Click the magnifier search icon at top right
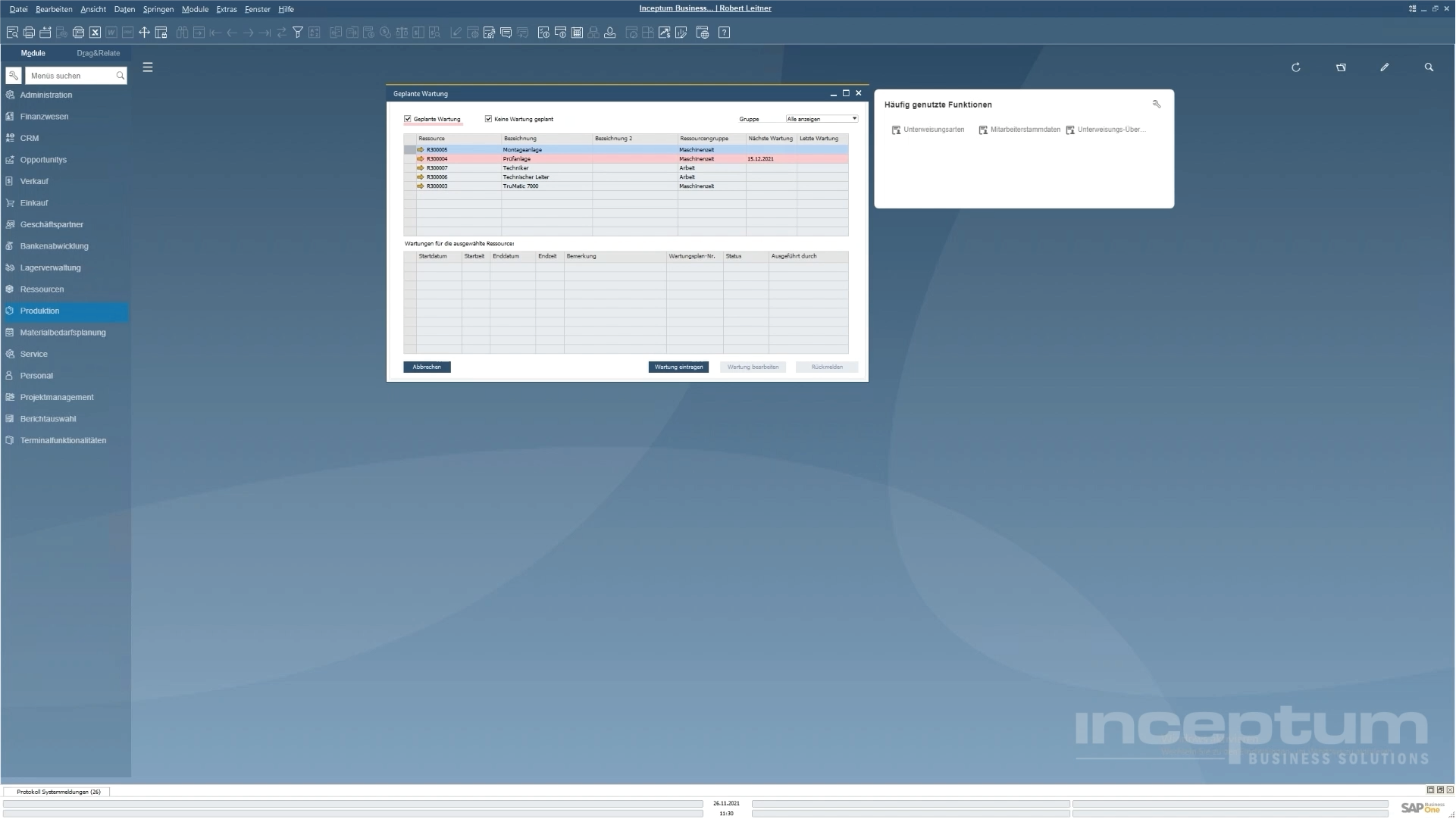The width and height of the screenshot is (1456, 819). [1429, 67]
